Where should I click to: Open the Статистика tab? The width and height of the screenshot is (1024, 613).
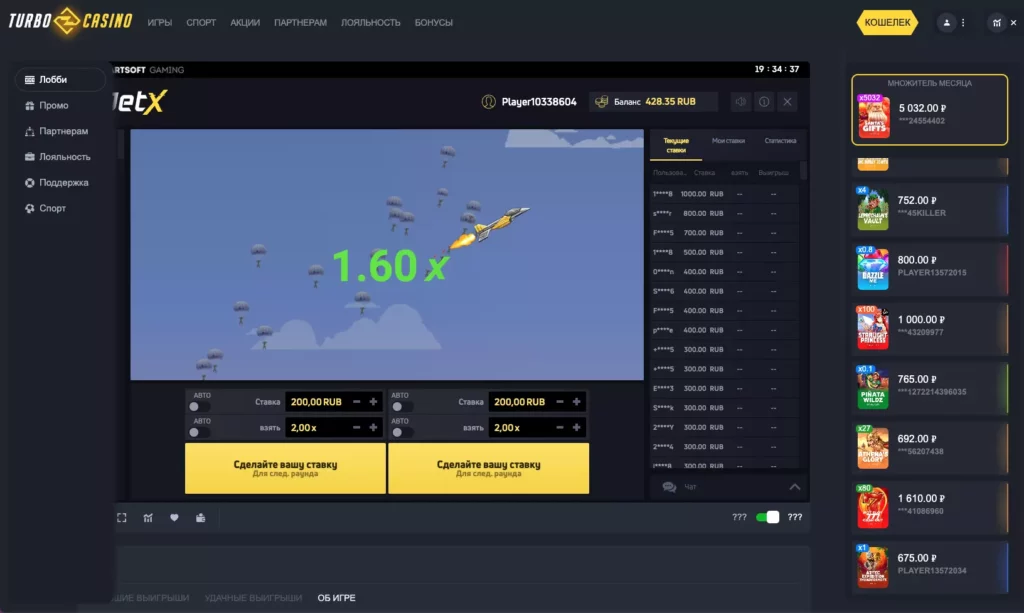pyautogui.click(x=780, y=141)
